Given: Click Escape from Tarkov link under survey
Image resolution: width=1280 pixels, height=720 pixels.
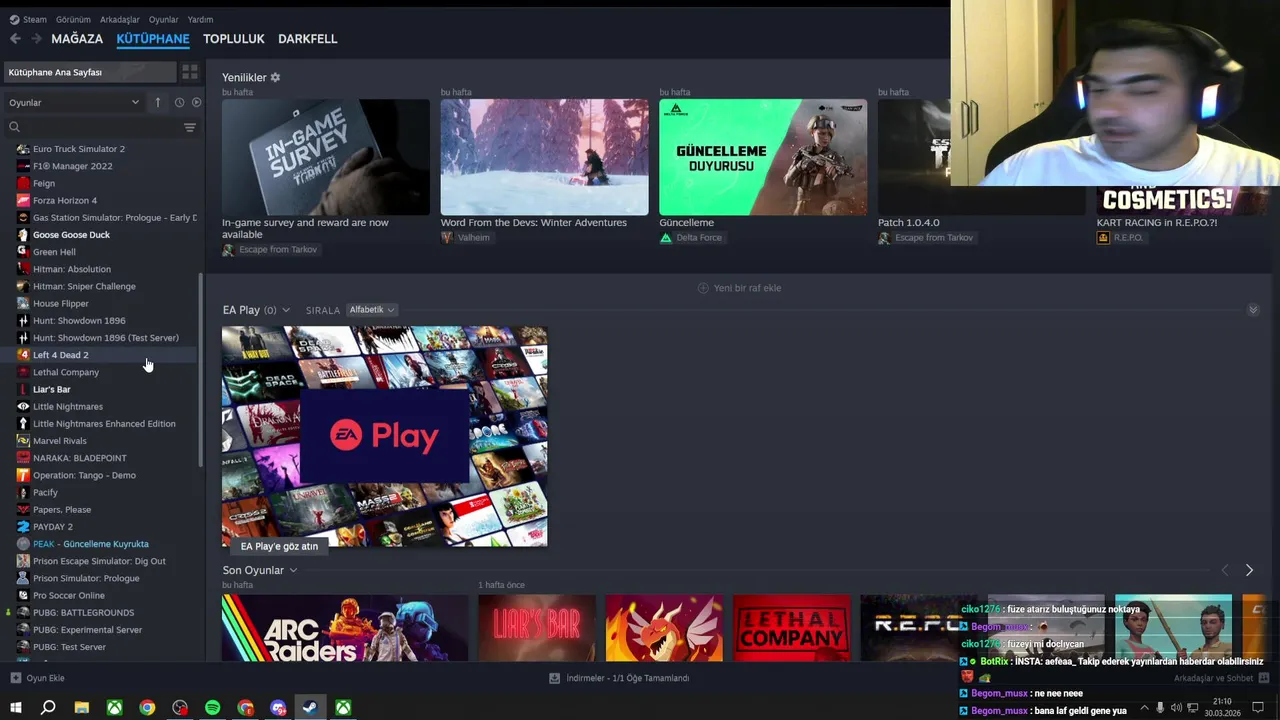Looking at the screenshot, I should (270, 249).
